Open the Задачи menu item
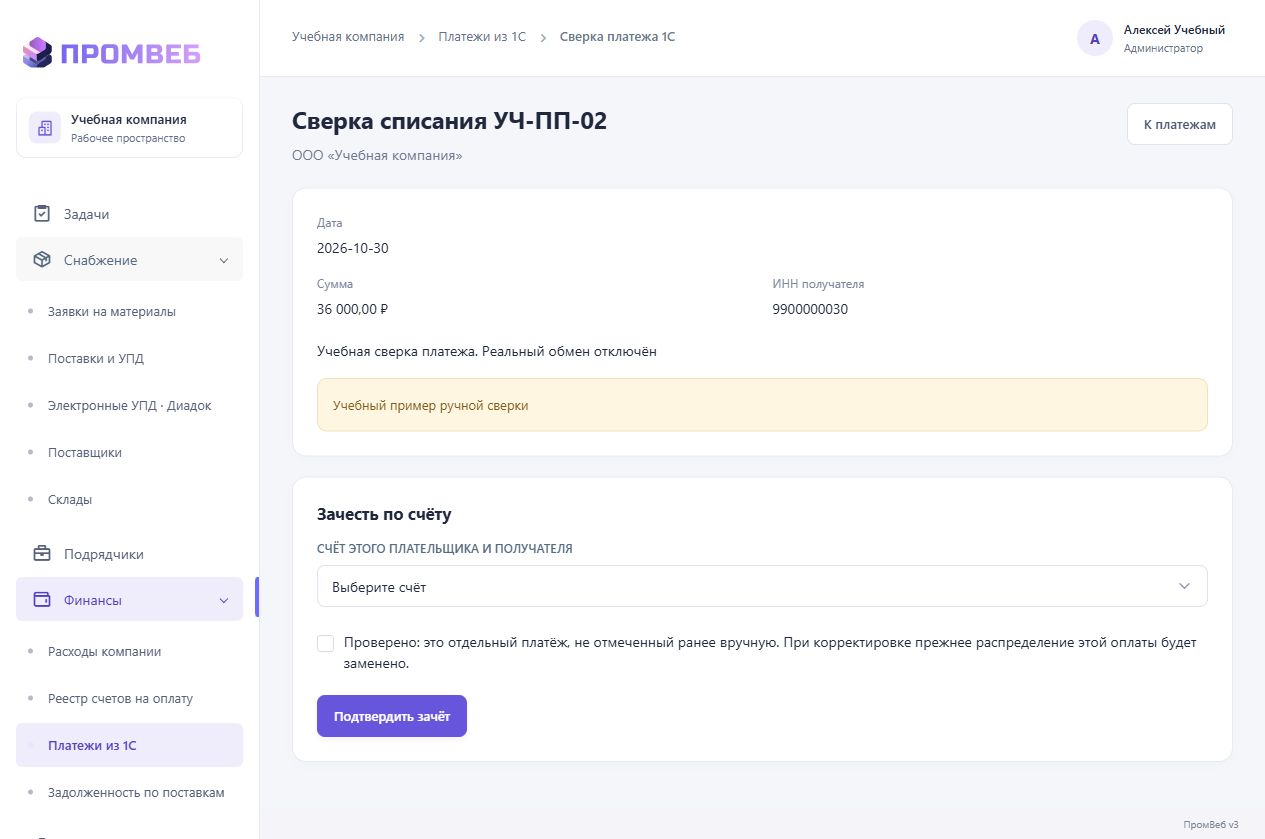The height and width of the screenshot is (839, 1265). click(x=129, y=214)
